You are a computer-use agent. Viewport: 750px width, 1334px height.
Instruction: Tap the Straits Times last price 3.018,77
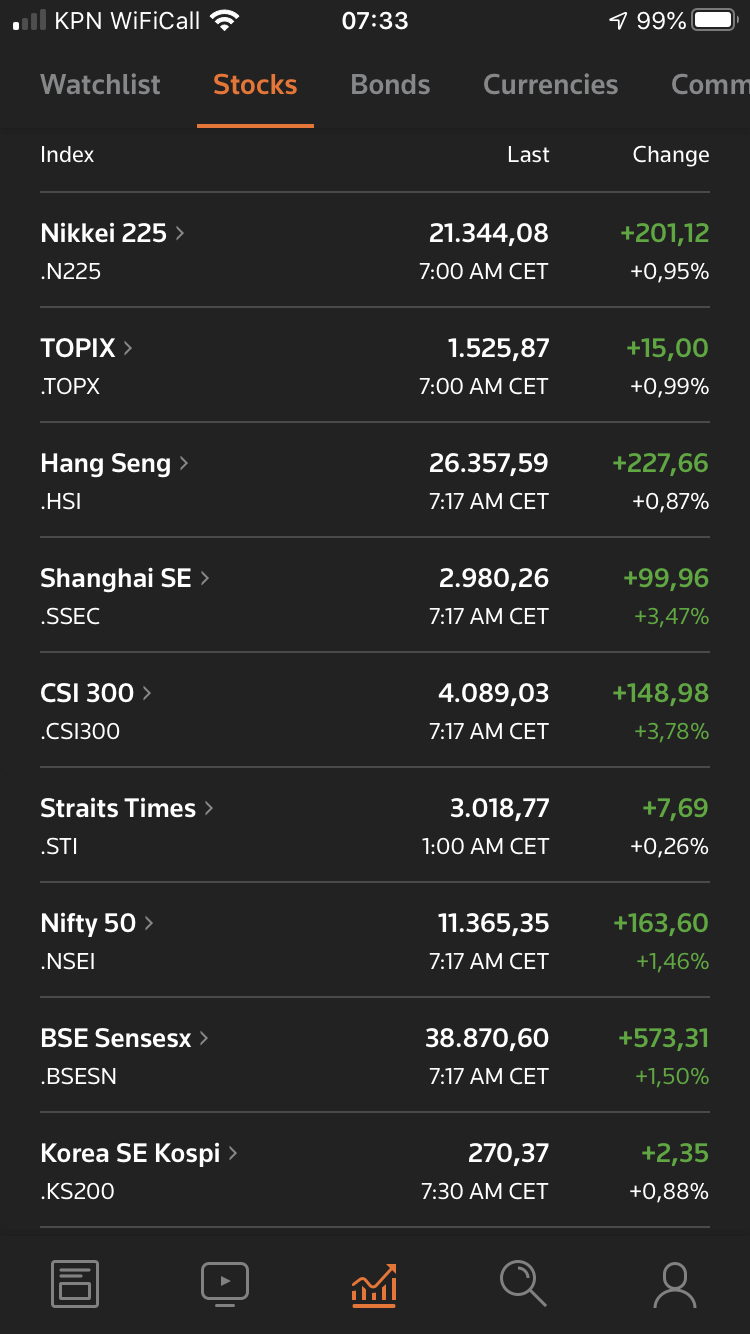coord(499,808)
